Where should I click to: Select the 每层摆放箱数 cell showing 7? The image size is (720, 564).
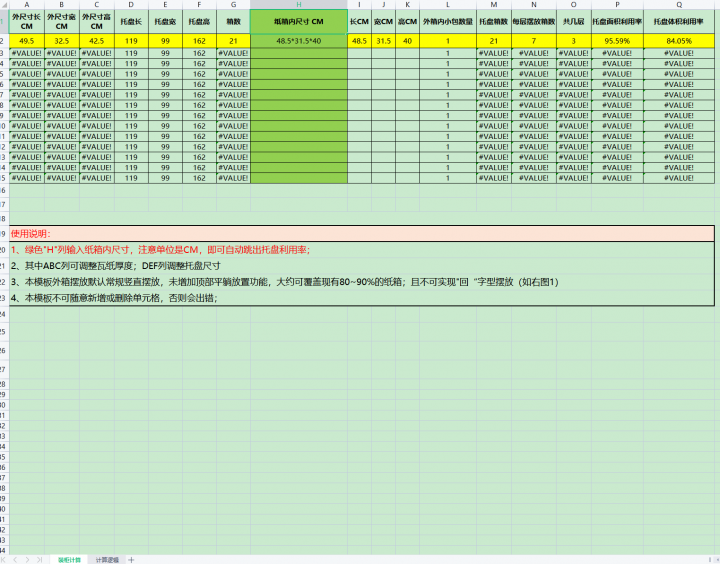pos(533,40)
